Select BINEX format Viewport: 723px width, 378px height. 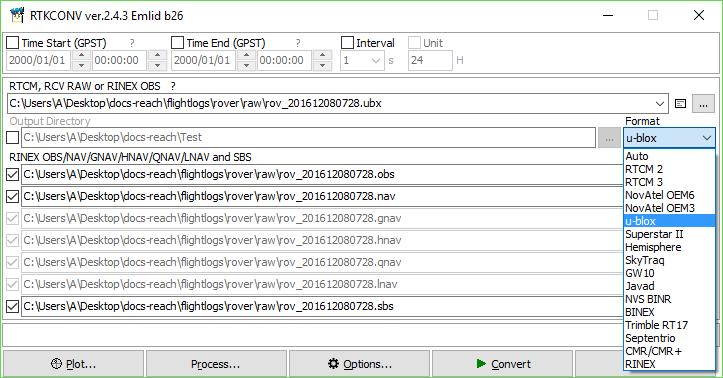[x=669, y=312]
